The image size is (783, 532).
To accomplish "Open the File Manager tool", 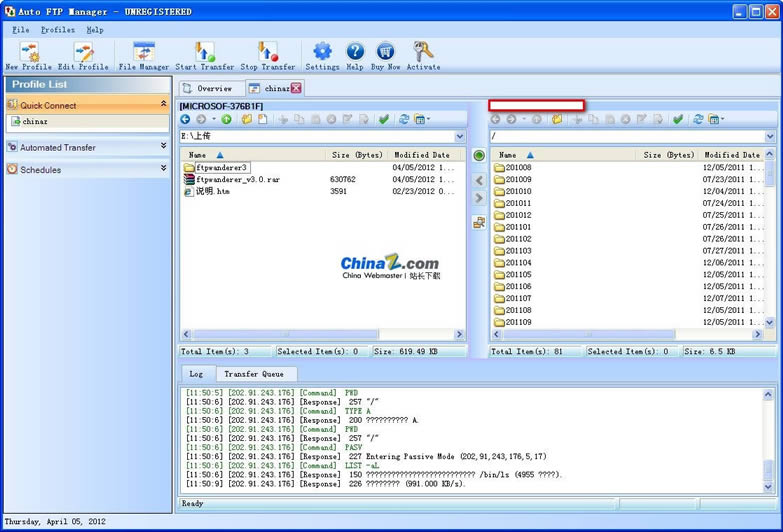I will pyautogui.click(x=144, y=52).
